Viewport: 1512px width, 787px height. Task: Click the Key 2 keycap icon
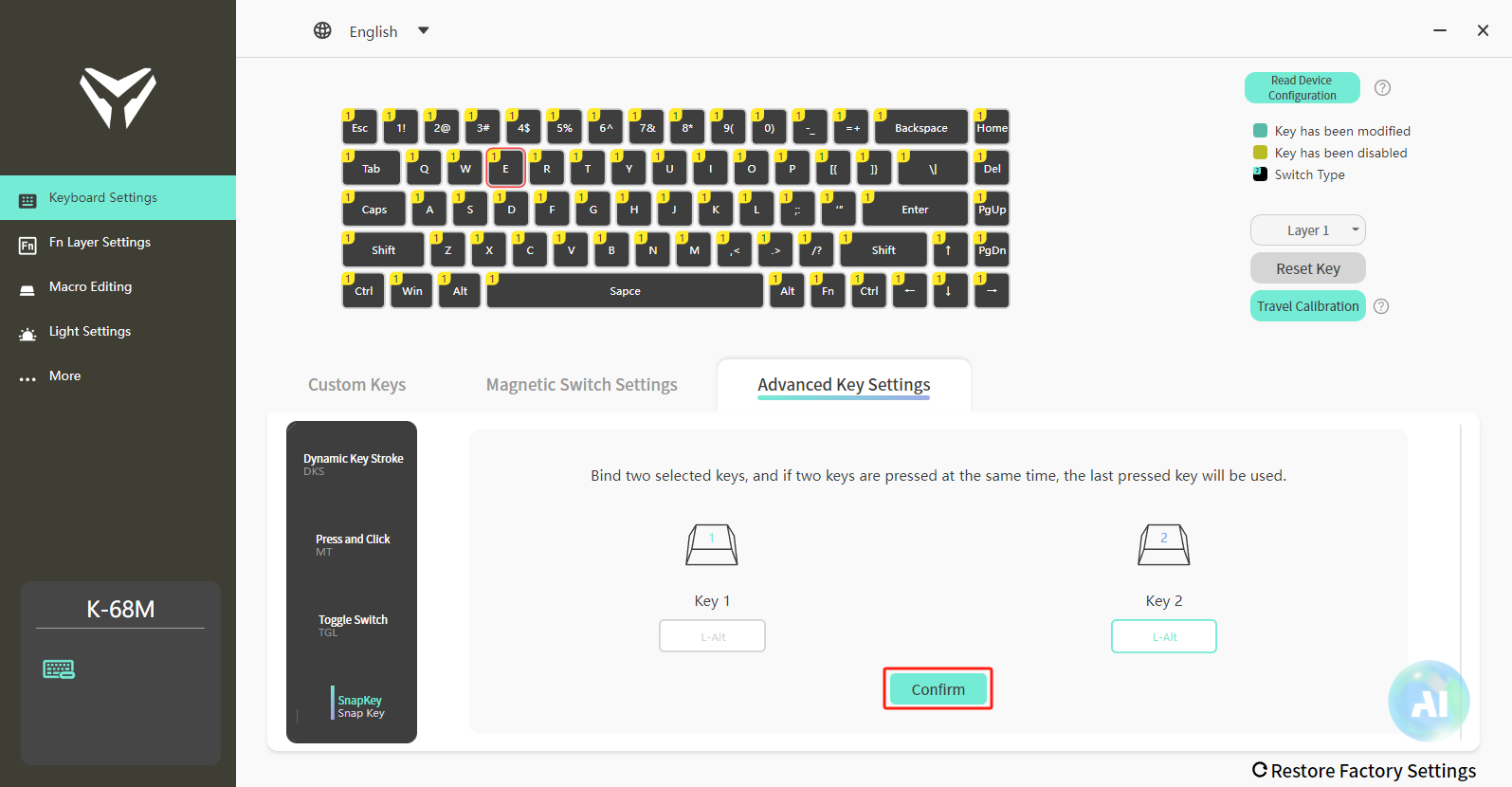pyautogui.click(x=1163, y=545)
